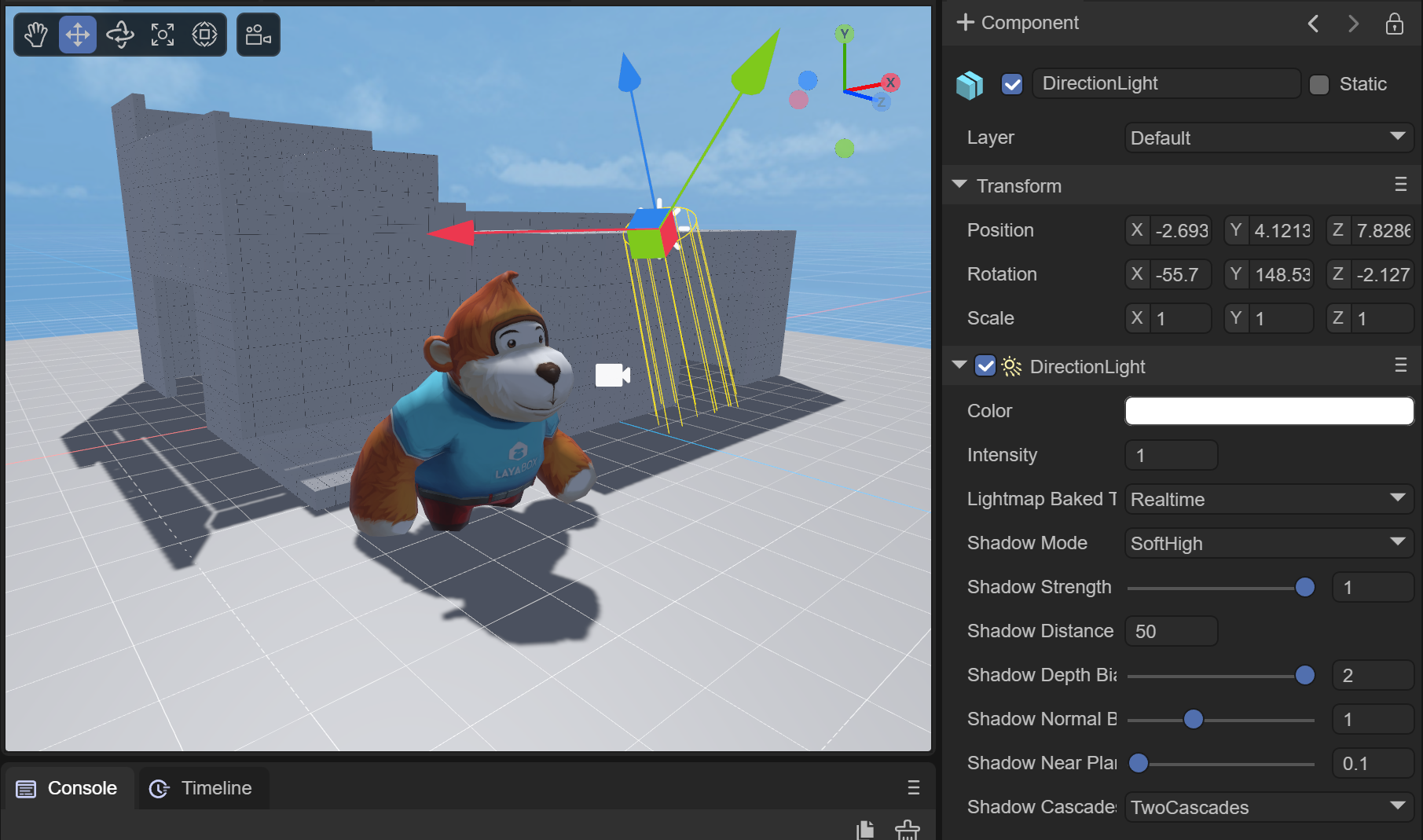The height and width of the screenshot is (840, 1423).
Task: Disable the DirectionLight component checkbox
Action: [985, 366]
